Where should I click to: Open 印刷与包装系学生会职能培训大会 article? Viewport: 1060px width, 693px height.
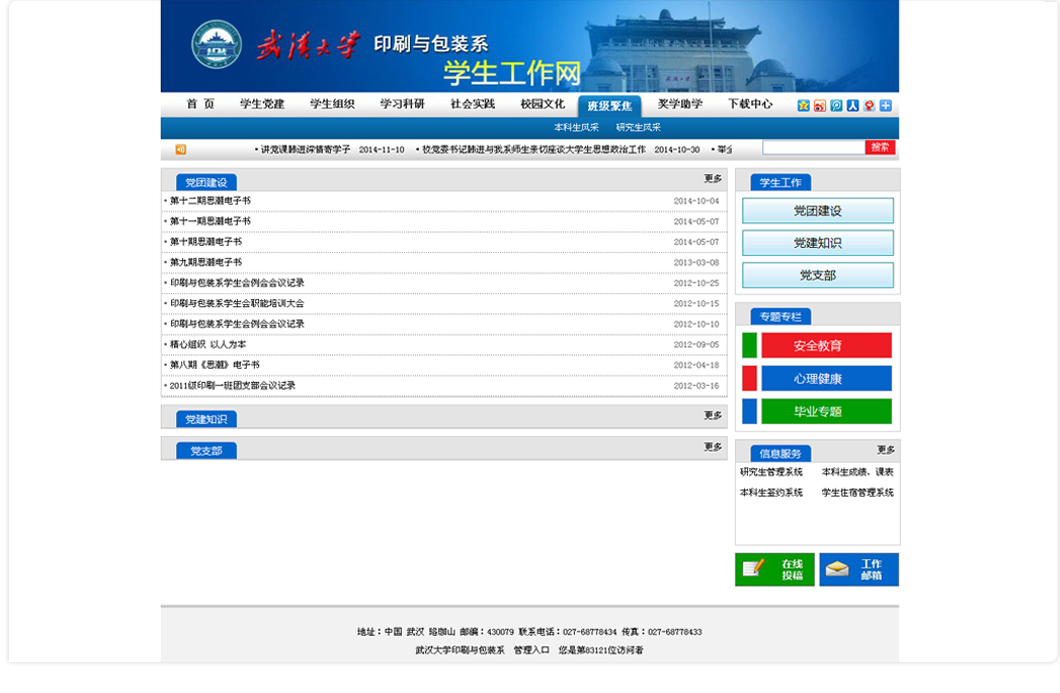click(237, 304)
